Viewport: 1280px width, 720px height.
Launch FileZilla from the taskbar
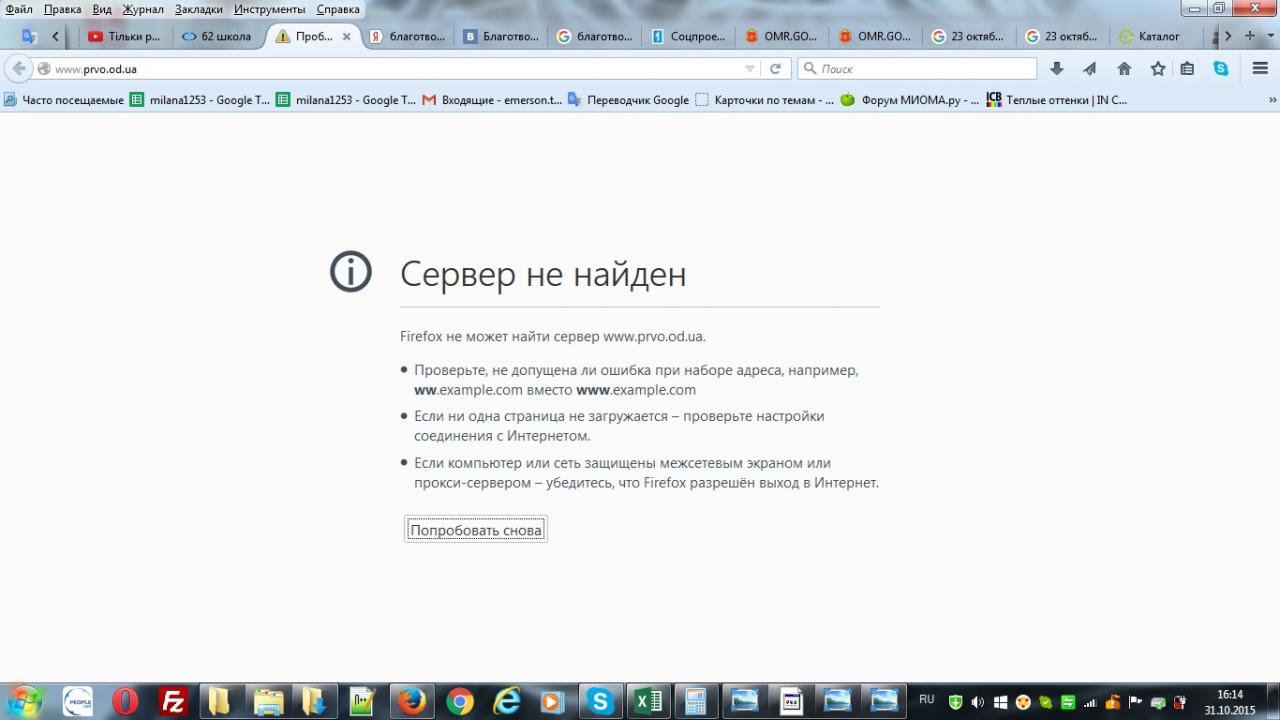point(174,701)
